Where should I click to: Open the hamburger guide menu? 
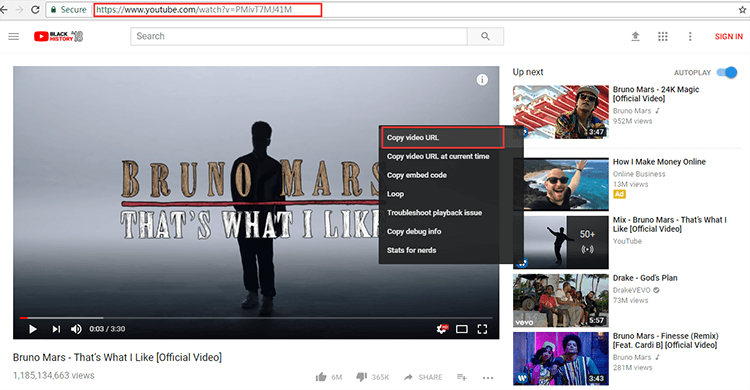point(14,36)
